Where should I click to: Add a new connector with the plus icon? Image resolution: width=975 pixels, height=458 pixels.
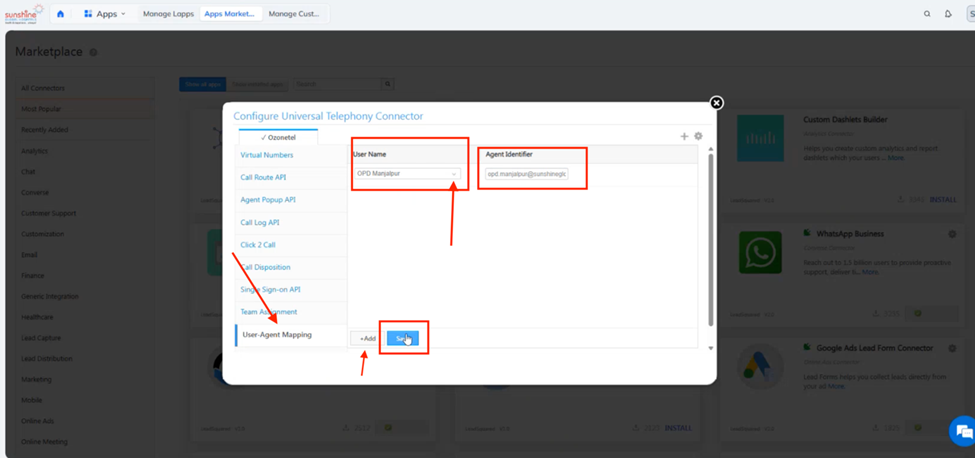point(684,136)
